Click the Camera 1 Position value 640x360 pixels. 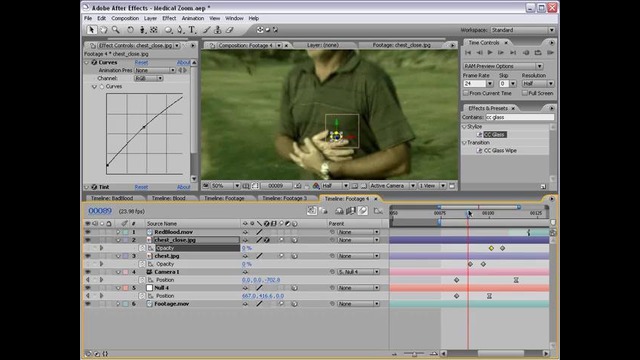tap(261, 280)
